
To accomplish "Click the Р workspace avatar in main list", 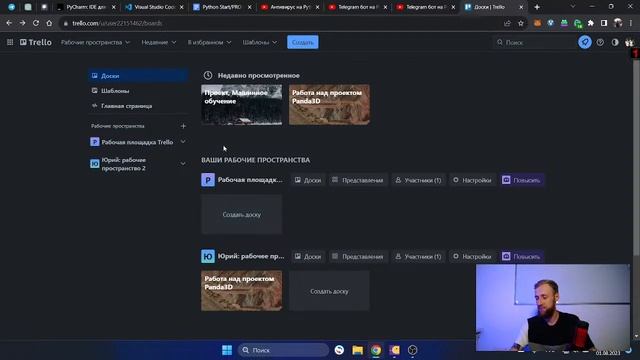I will click(x=208, y=180).
